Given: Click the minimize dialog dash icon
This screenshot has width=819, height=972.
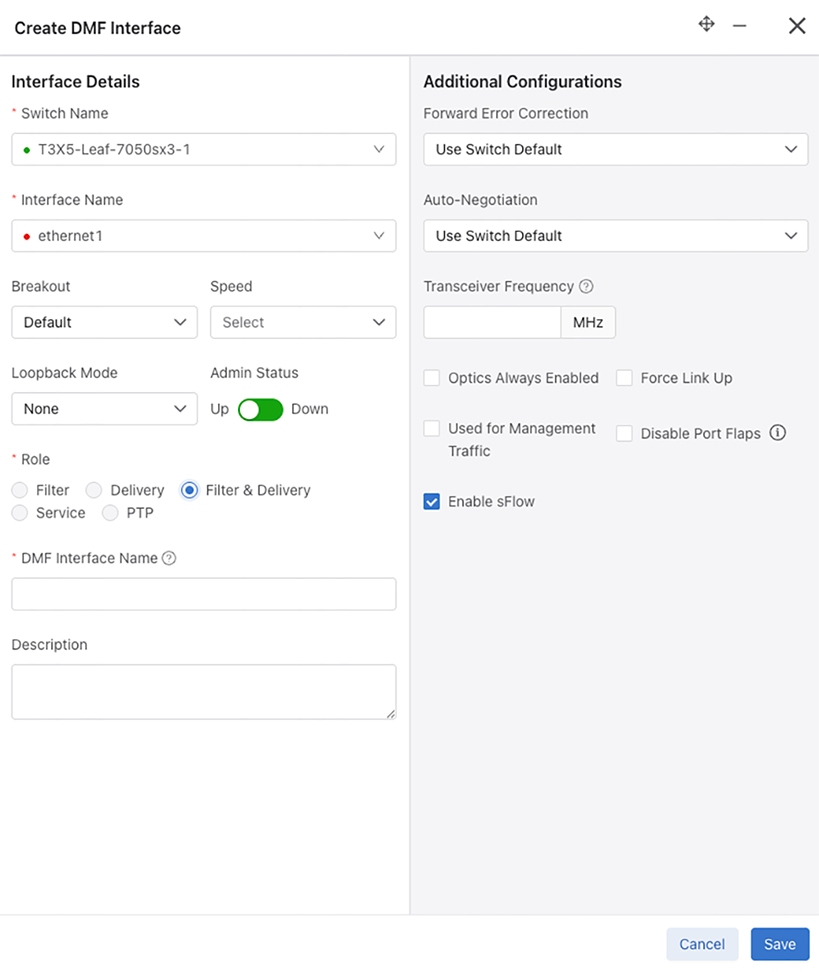Looking at the screenshot, I should coord(740,26).
